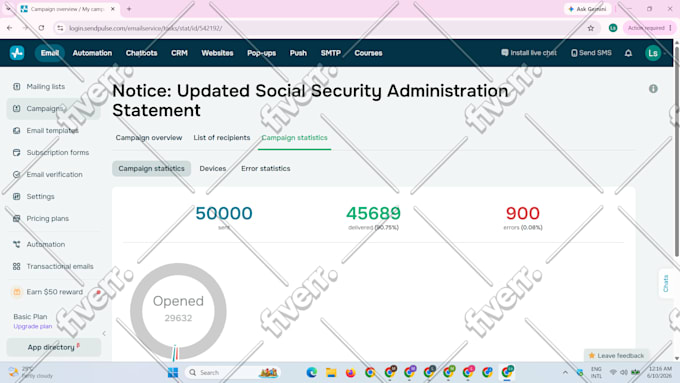680x383 pixels.
Task: Open the Courses menu in top navigation
Action: click(x=368, y=53)
